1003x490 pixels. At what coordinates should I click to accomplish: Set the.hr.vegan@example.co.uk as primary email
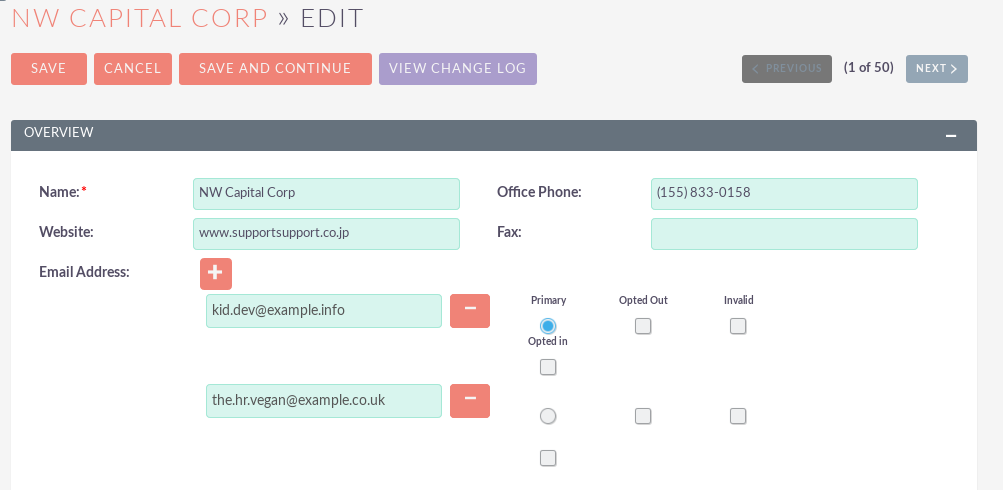548,416
